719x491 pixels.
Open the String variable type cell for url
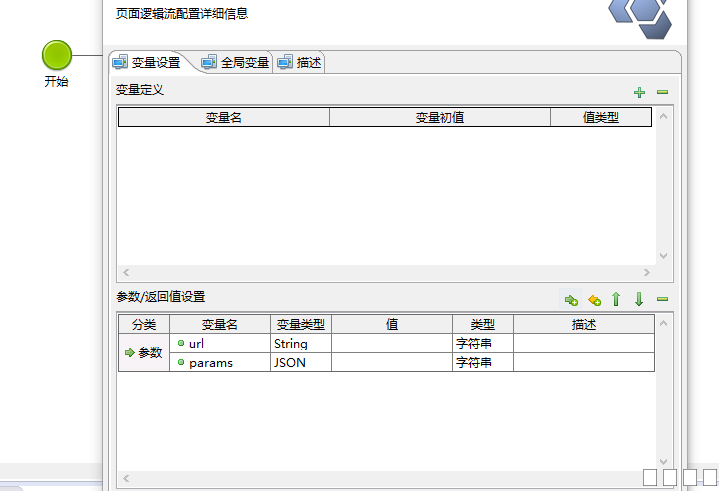300,343
